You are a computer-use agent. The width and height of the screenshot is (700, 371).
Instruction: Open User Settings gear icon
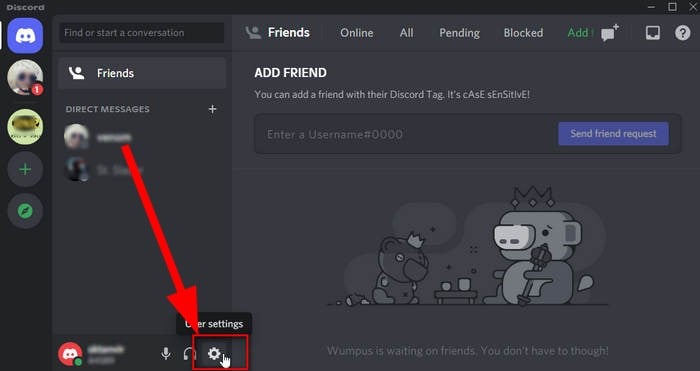pos(214,354)
